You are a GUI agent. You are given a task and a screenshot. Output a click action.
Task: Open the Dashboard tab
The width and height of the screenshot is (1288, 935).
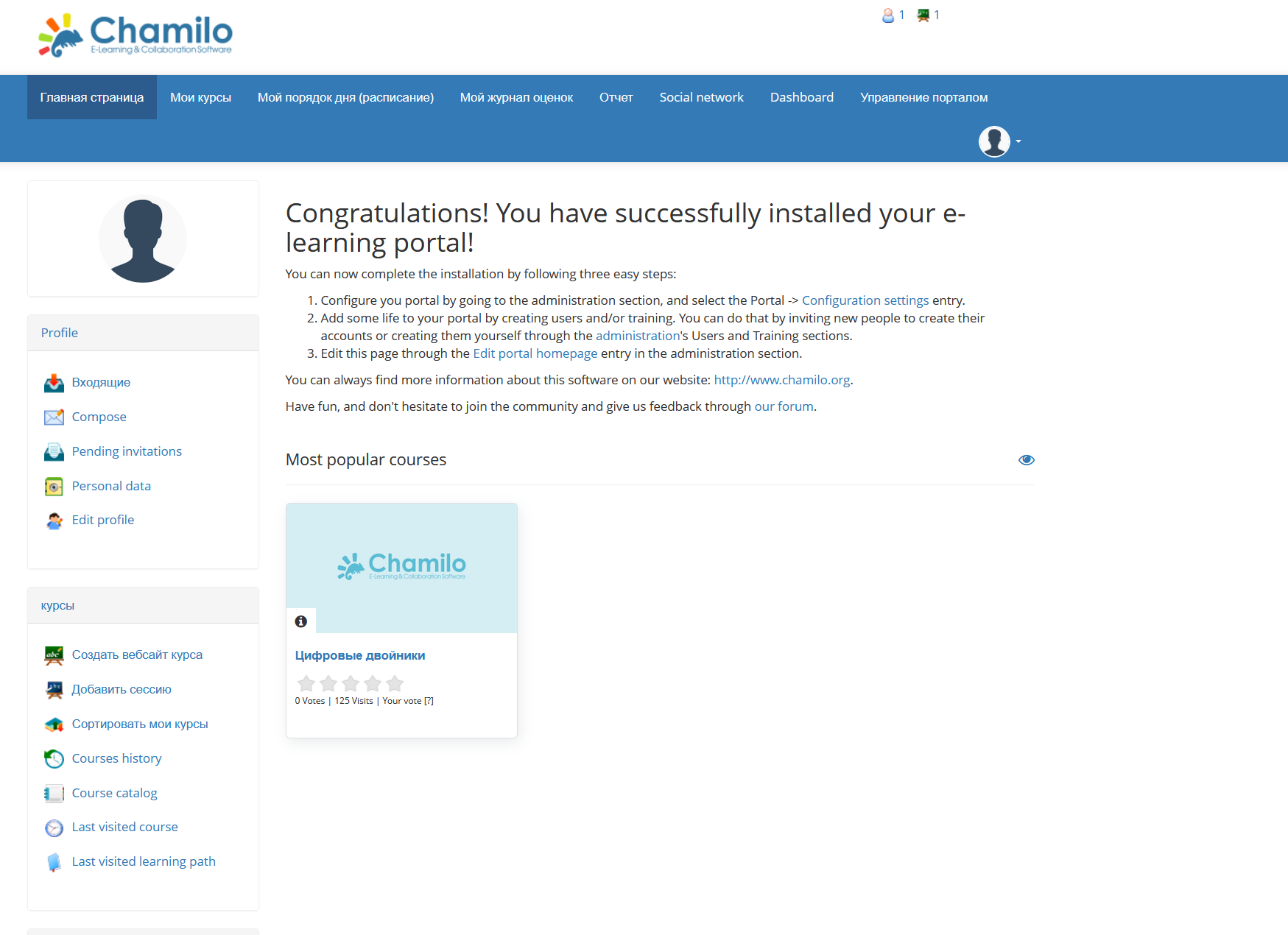click(802, 97)
